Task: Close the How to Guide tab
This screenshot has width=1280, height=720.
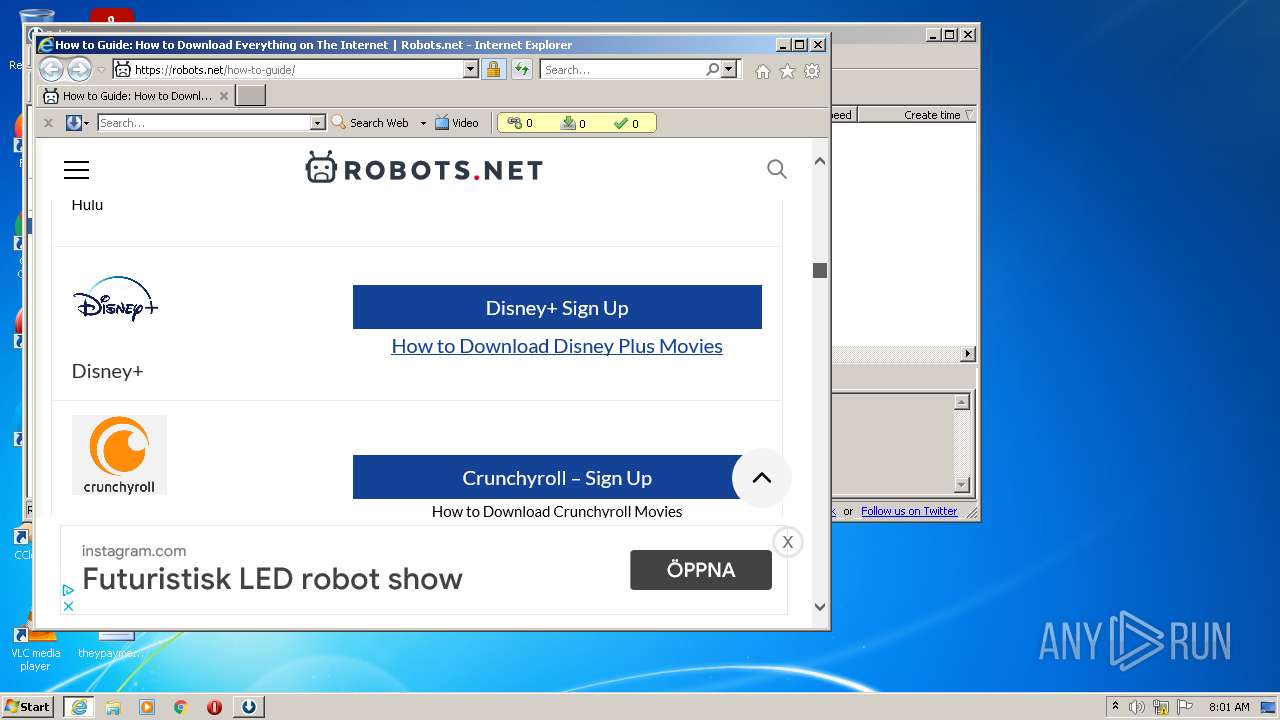Action: point(224,96)
